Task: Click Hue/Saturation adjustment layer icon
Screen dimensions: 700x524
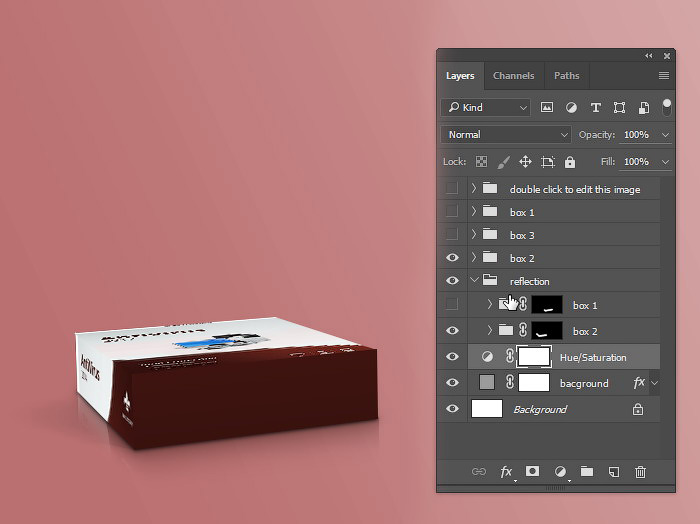Action: click(487, 357)
